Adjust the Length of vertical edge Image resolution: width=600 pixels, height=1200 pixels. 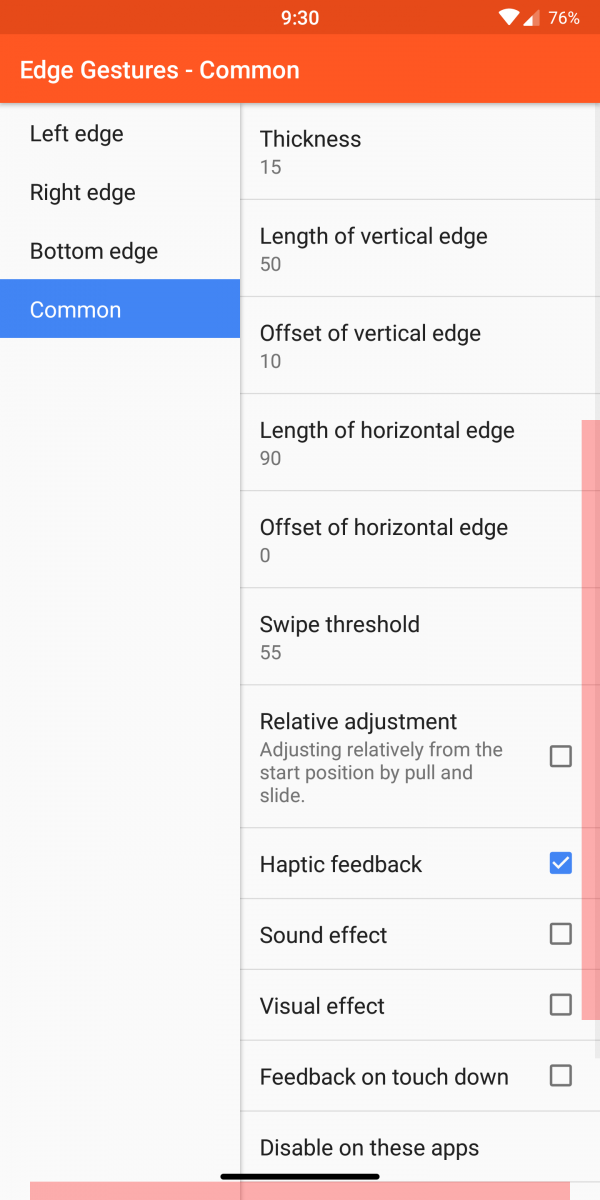[x=400, y=248]
